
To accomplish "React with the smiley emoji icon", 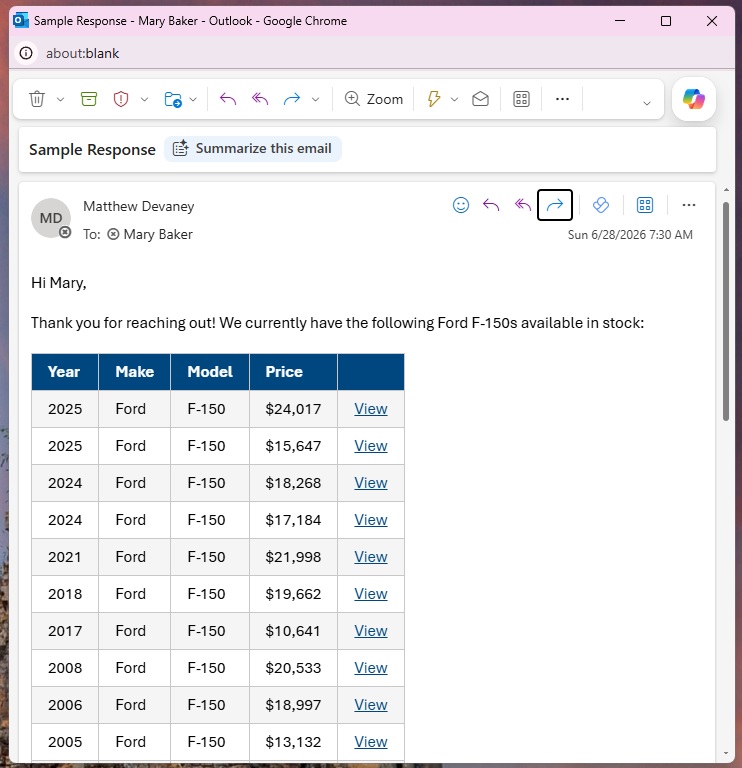I will [x=460, y=205].
